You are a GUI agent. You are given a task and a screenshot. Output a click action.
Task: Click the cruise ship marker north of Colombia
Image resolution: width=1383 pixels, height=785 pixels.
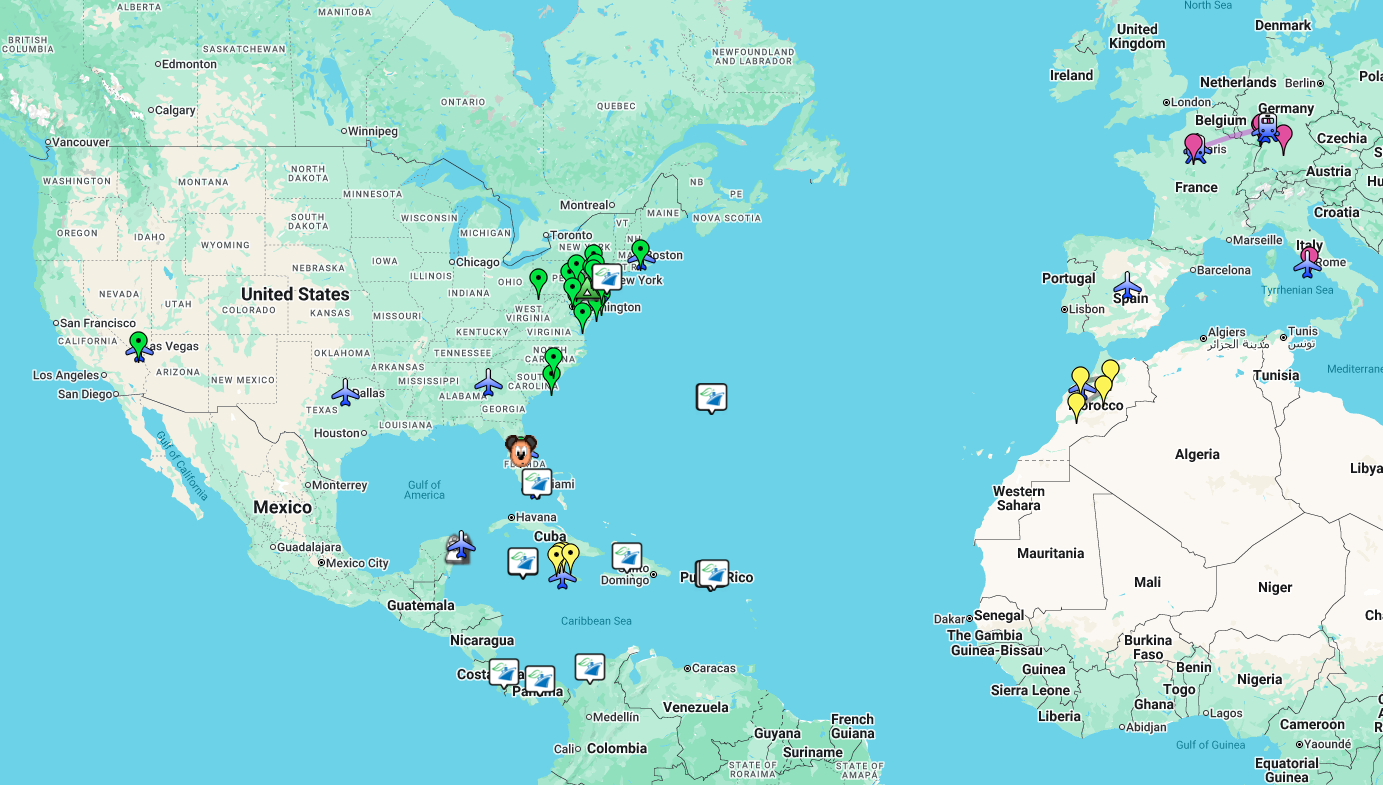[589, 667]
